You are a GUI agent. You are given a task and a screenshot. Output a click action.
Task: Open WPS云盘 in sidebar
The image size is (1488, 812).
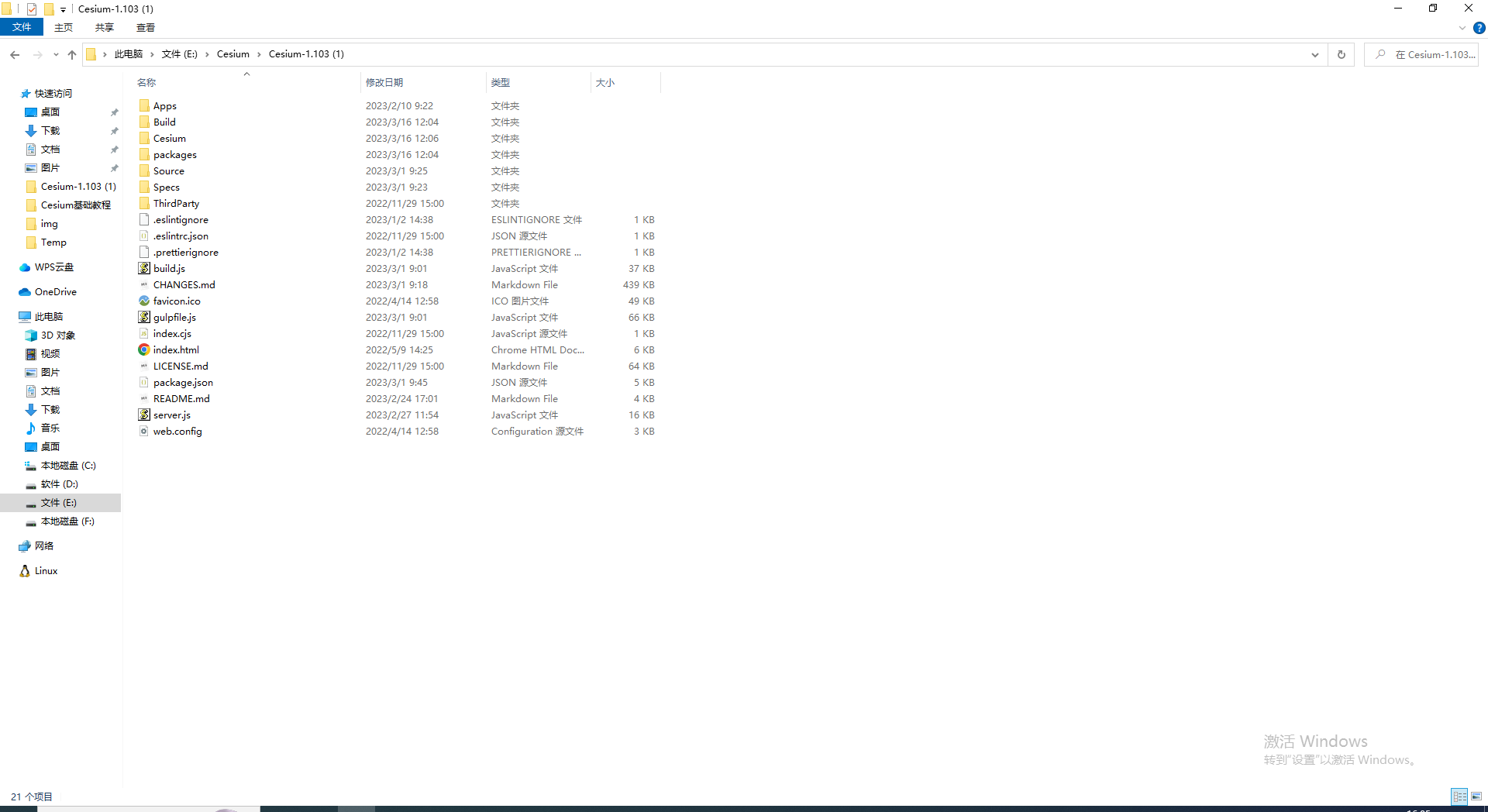point(53,267)
